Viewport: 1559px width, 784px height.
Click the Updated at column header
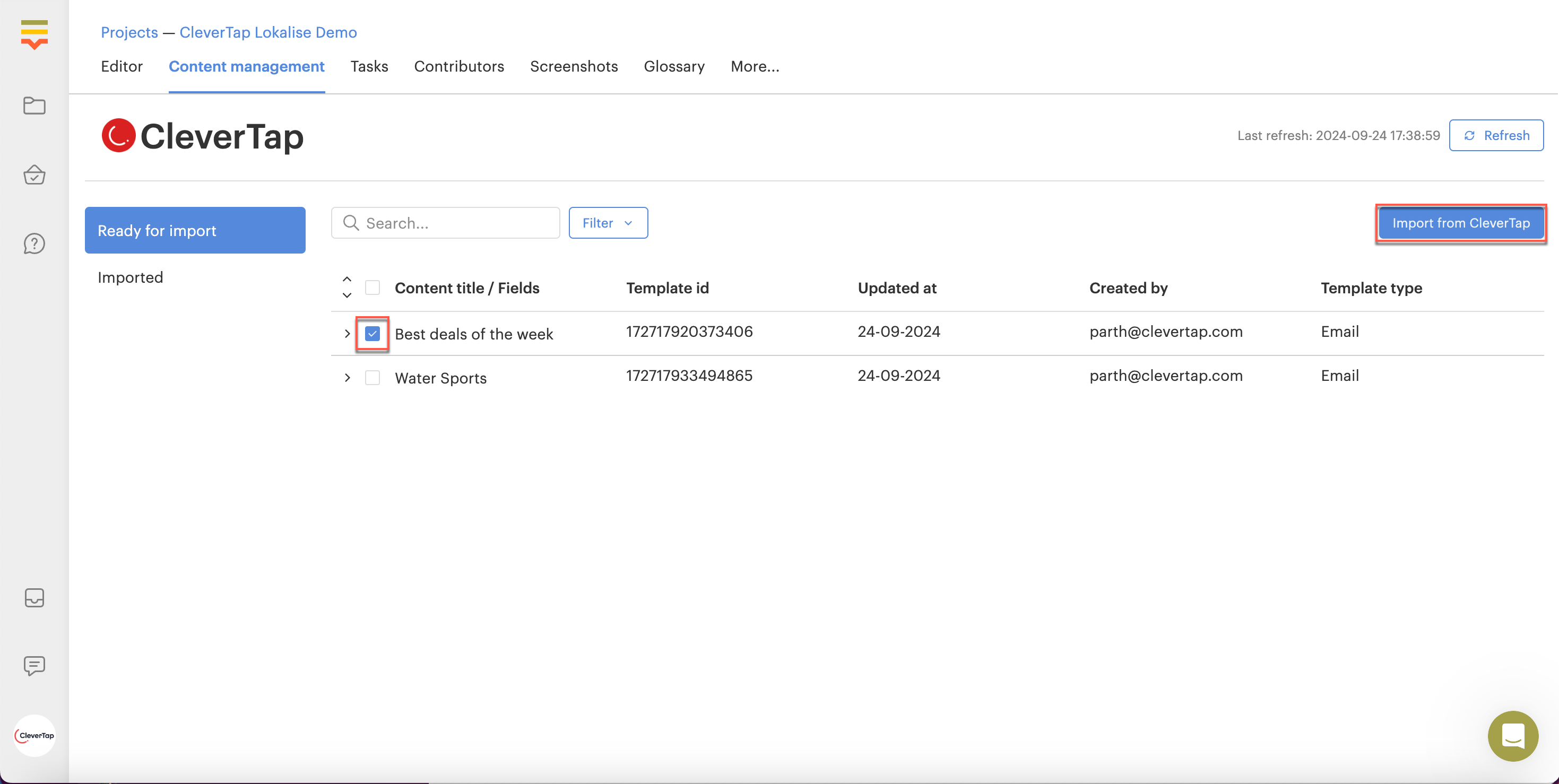point(896,288)
